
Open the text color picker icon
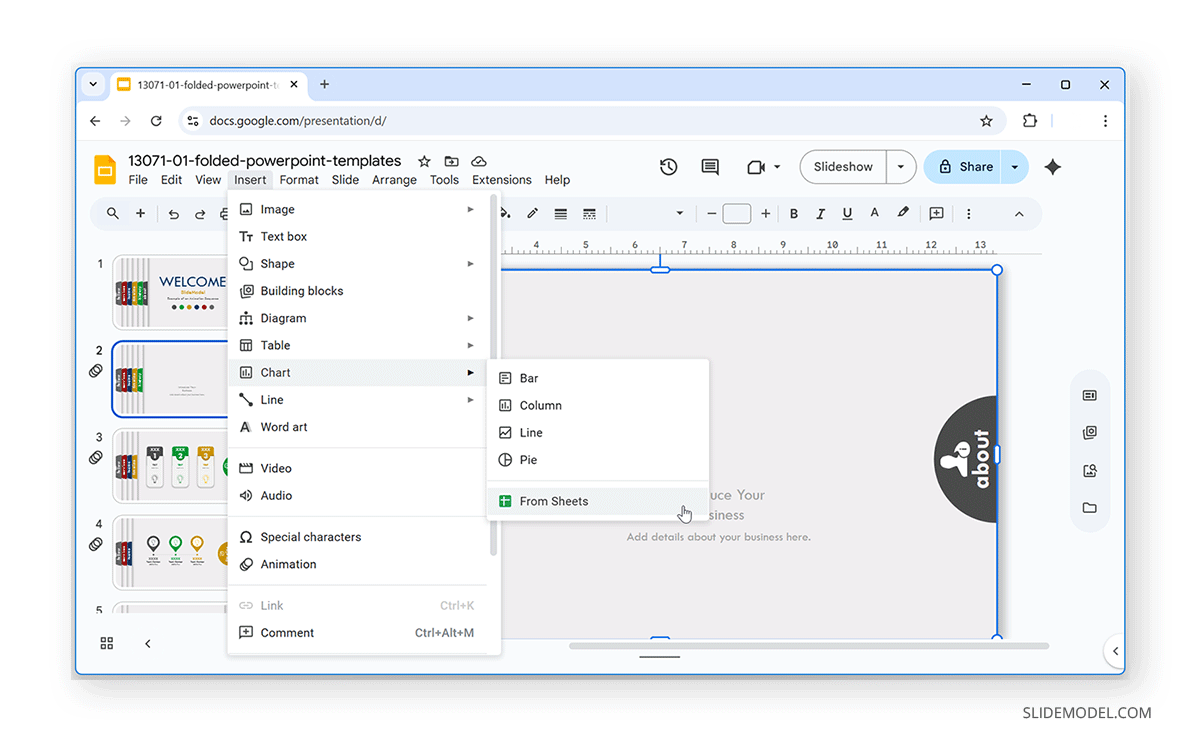coord(874,213)
